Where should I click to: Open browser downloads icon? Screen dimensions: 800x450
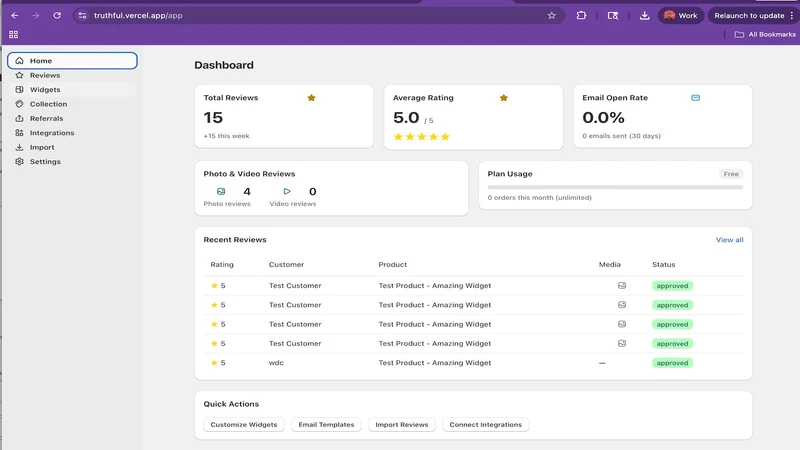click(644, 15)
